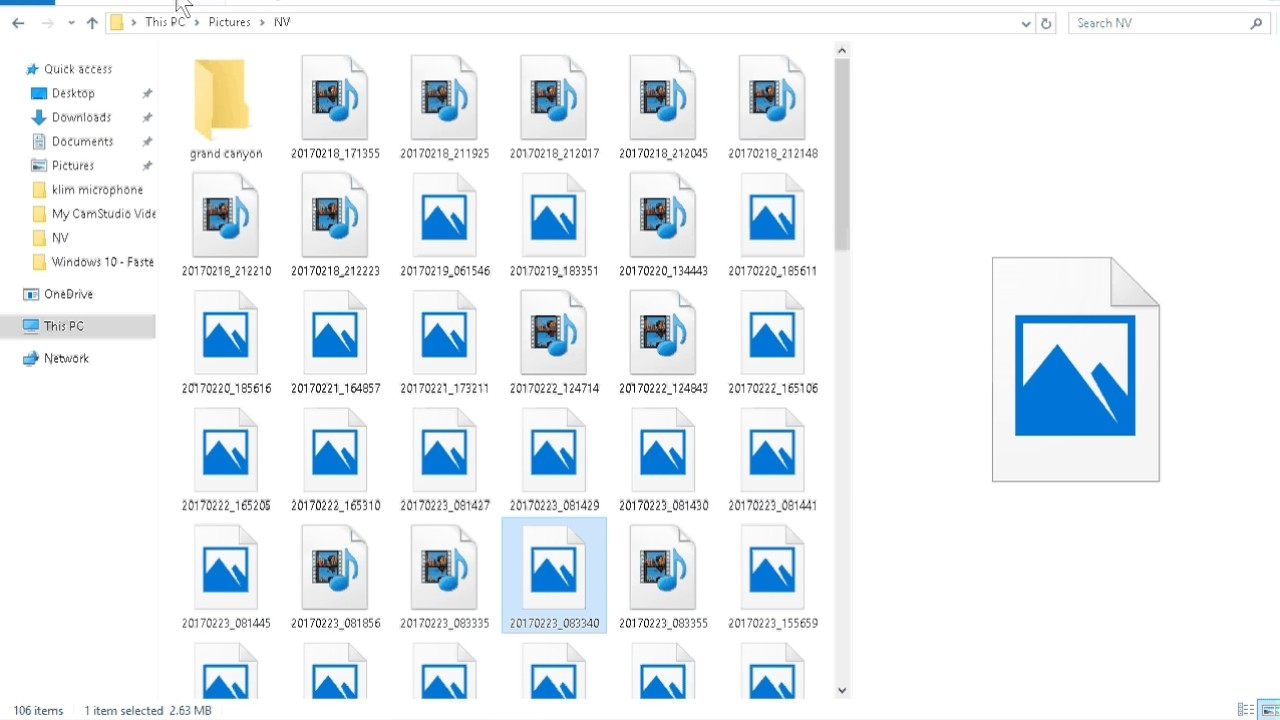Select the Details view icon in status bar

[1247, 710]
